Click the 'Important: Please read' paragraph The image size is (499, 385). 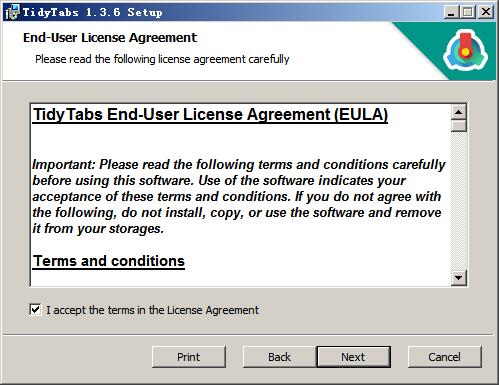pyautogui.click(x=239, y=196)
